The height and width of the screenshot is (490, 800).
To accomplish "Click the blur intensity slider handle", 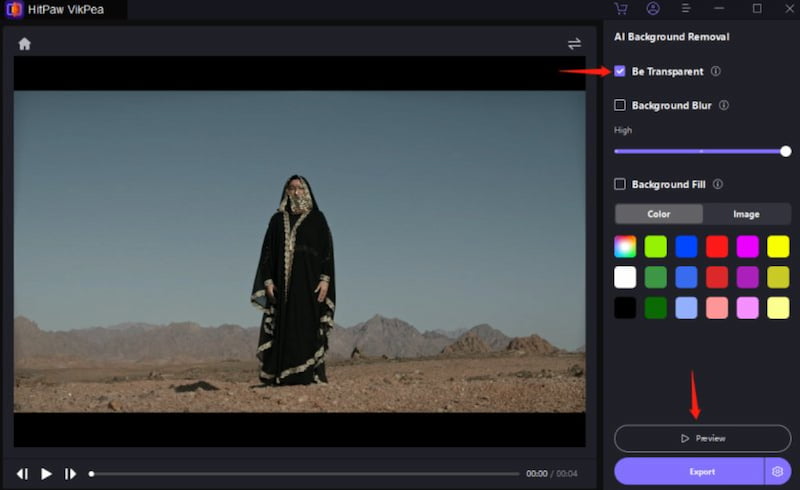I will click(785, 151).
